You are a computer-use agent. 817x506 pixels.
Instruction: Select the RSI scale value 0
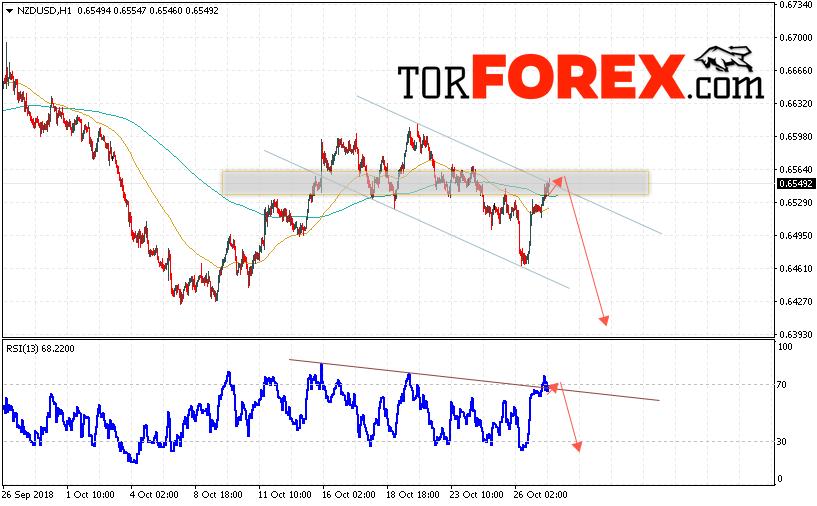(x=779, y=478)
